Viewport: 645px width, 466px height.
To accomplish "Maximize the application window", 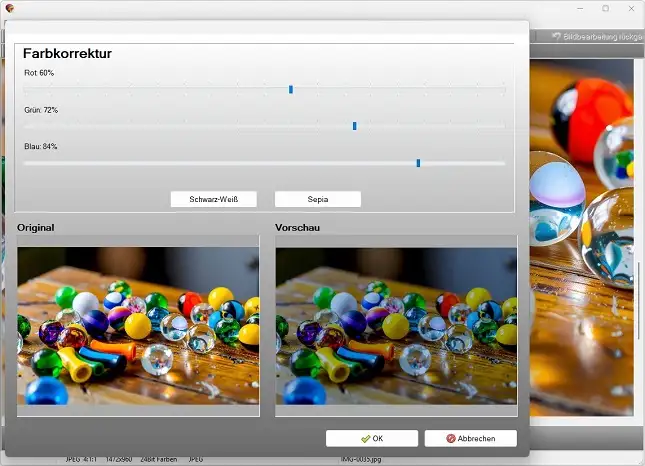I will pos(605,8).
